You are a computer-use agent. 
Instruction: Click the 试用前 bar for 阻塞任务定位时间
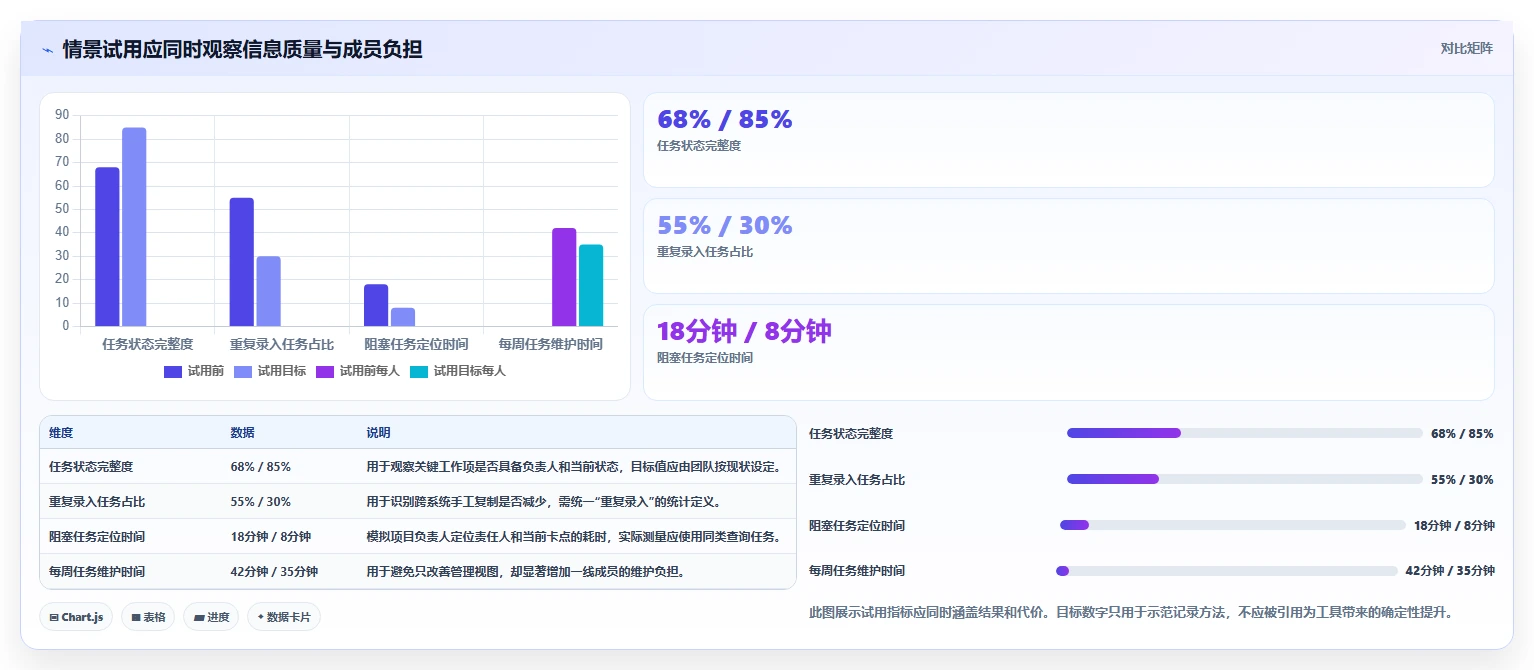coord(376,305)
